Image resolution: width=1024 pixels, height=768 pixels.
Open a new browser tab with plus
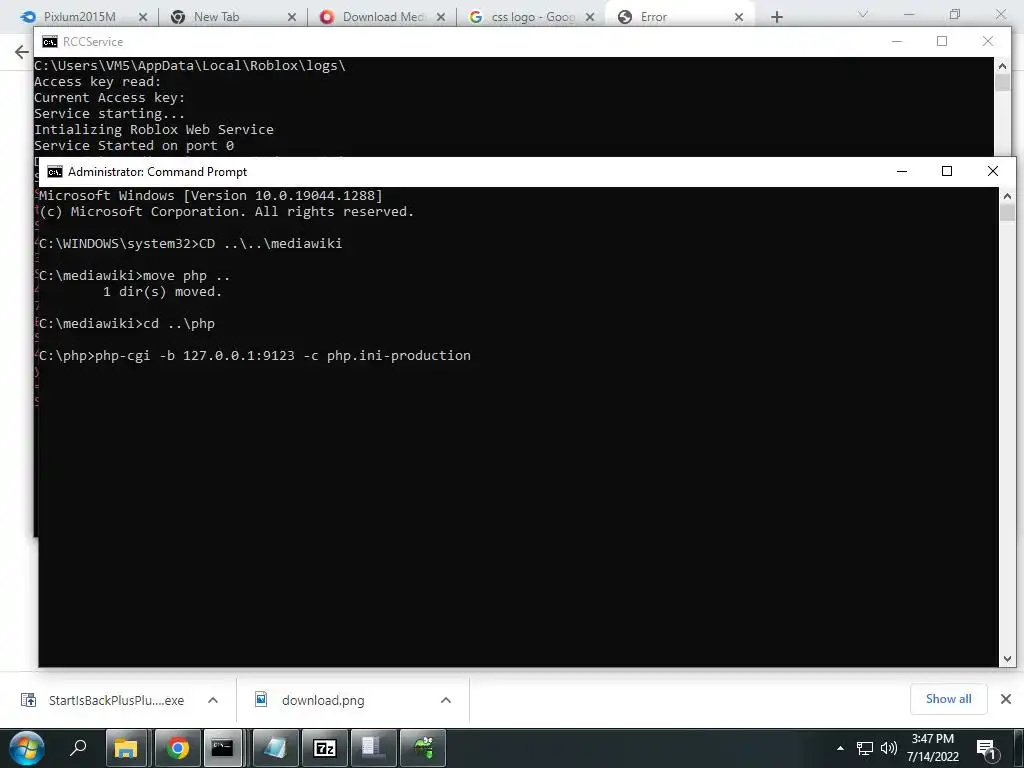776,17
